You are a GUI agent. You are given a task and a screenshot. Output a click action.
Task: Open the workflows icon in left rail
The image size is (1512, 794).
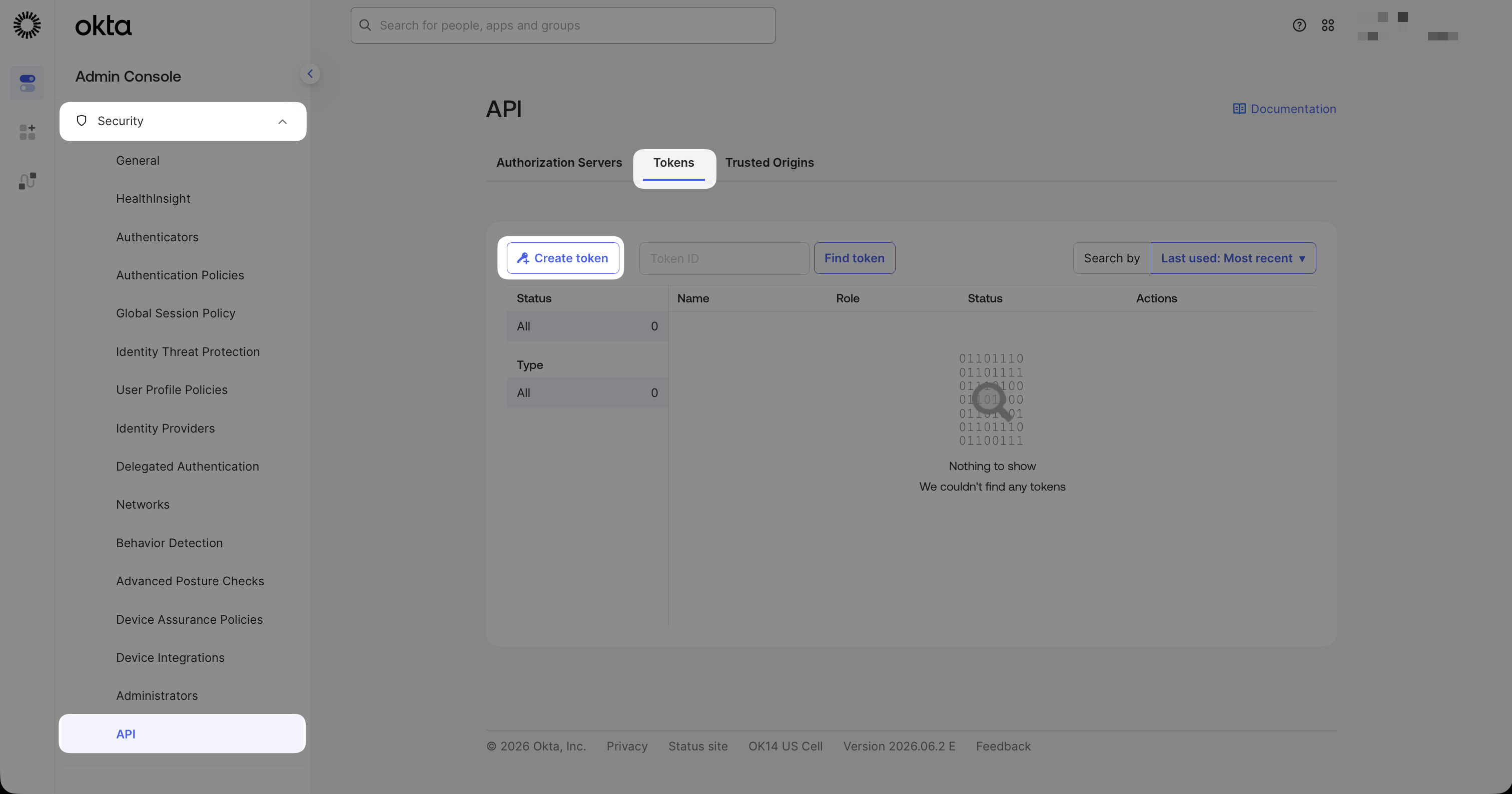coord(27,181)
